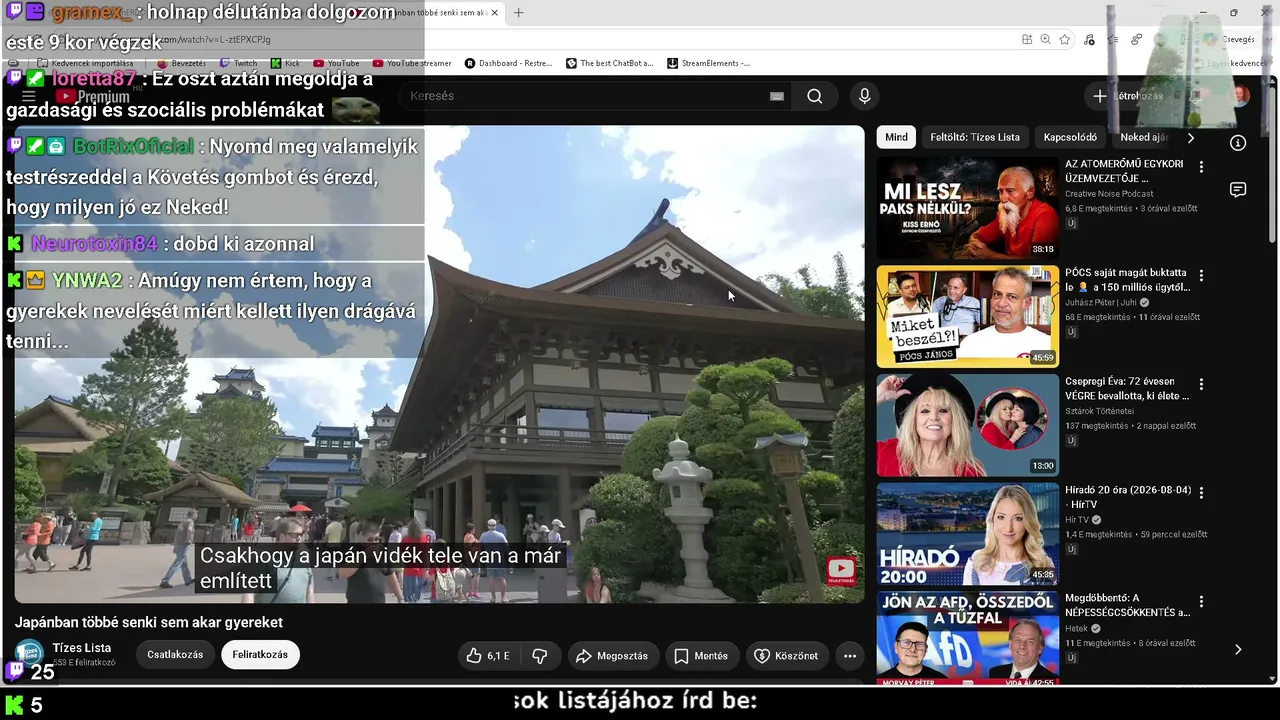Open the 'HÍRADÓ 20:00' video thumbnail
Image resolution: width=1280 pixels, height=720 pixels.
coord(967,534)
